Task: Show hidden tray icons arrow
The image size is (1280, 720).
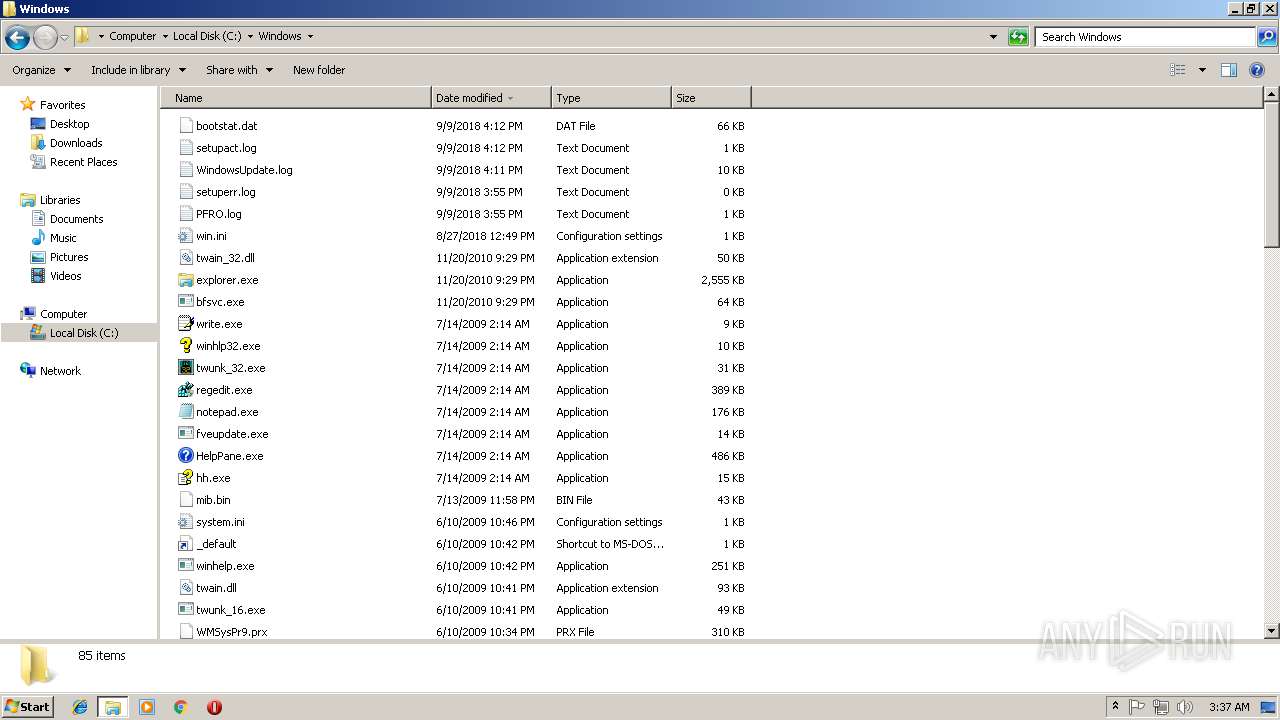Action: [x=1115, y=707]
